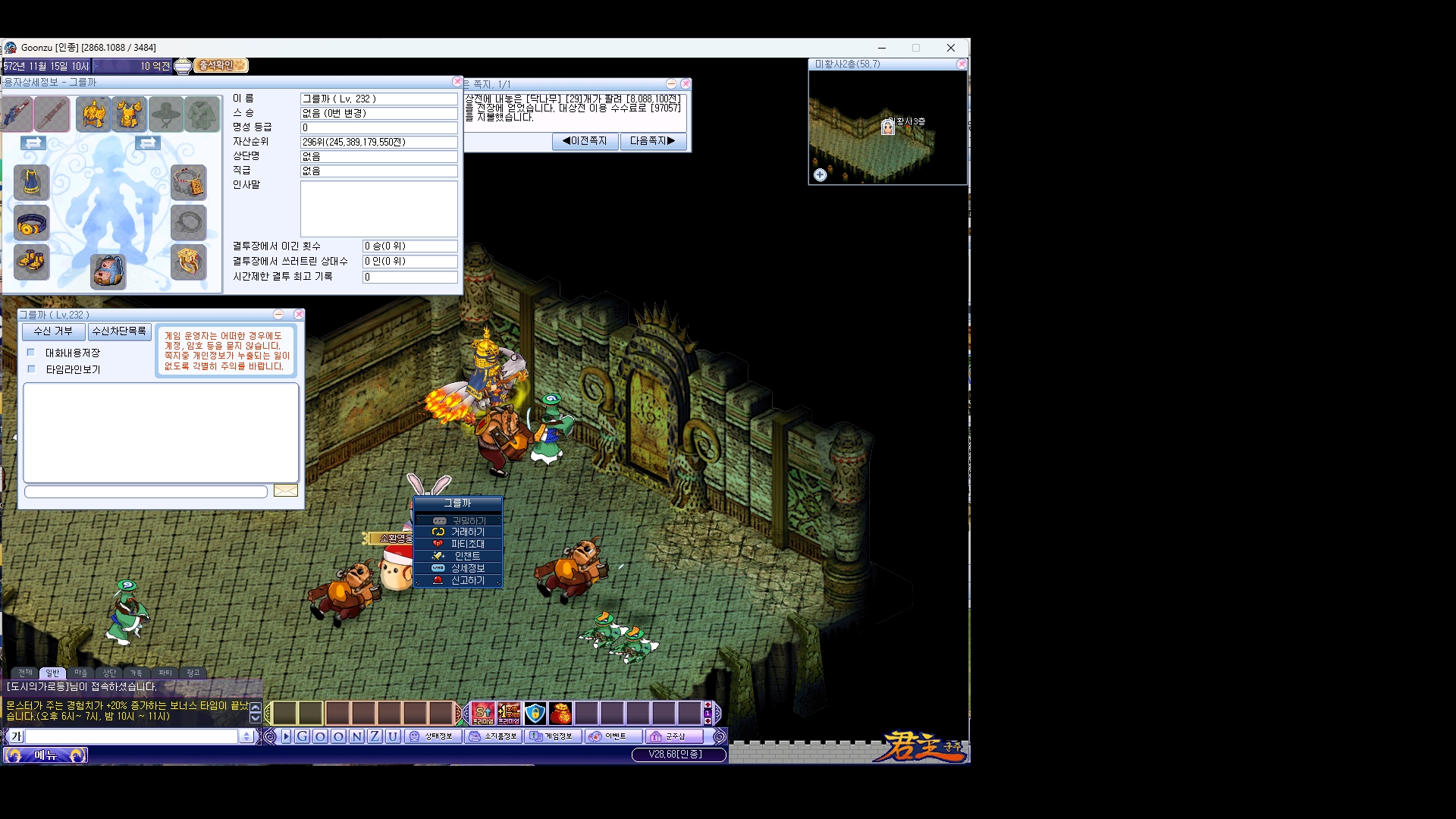Click left weapon swap arrows toggle
1456x819 pixels.
pyautogui.click(x=33, y=143)
